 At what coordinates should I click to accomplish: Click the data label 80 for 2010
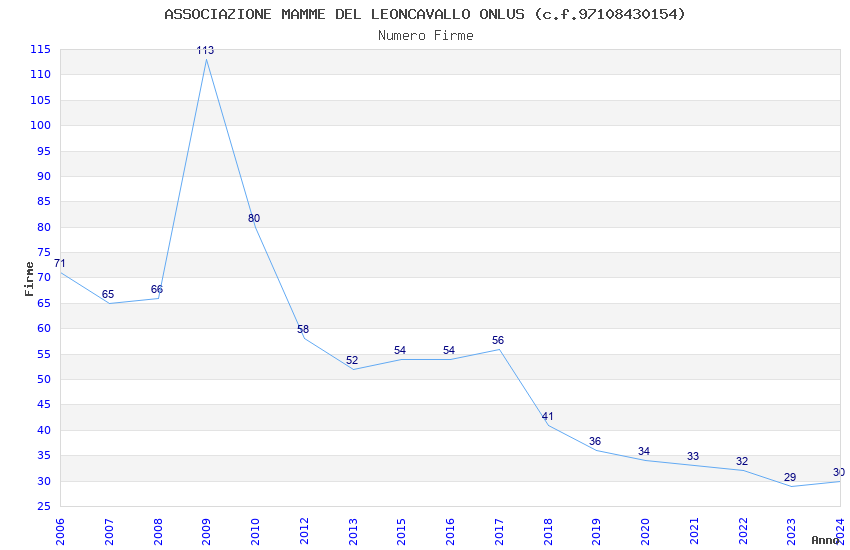tap(254, 218)
